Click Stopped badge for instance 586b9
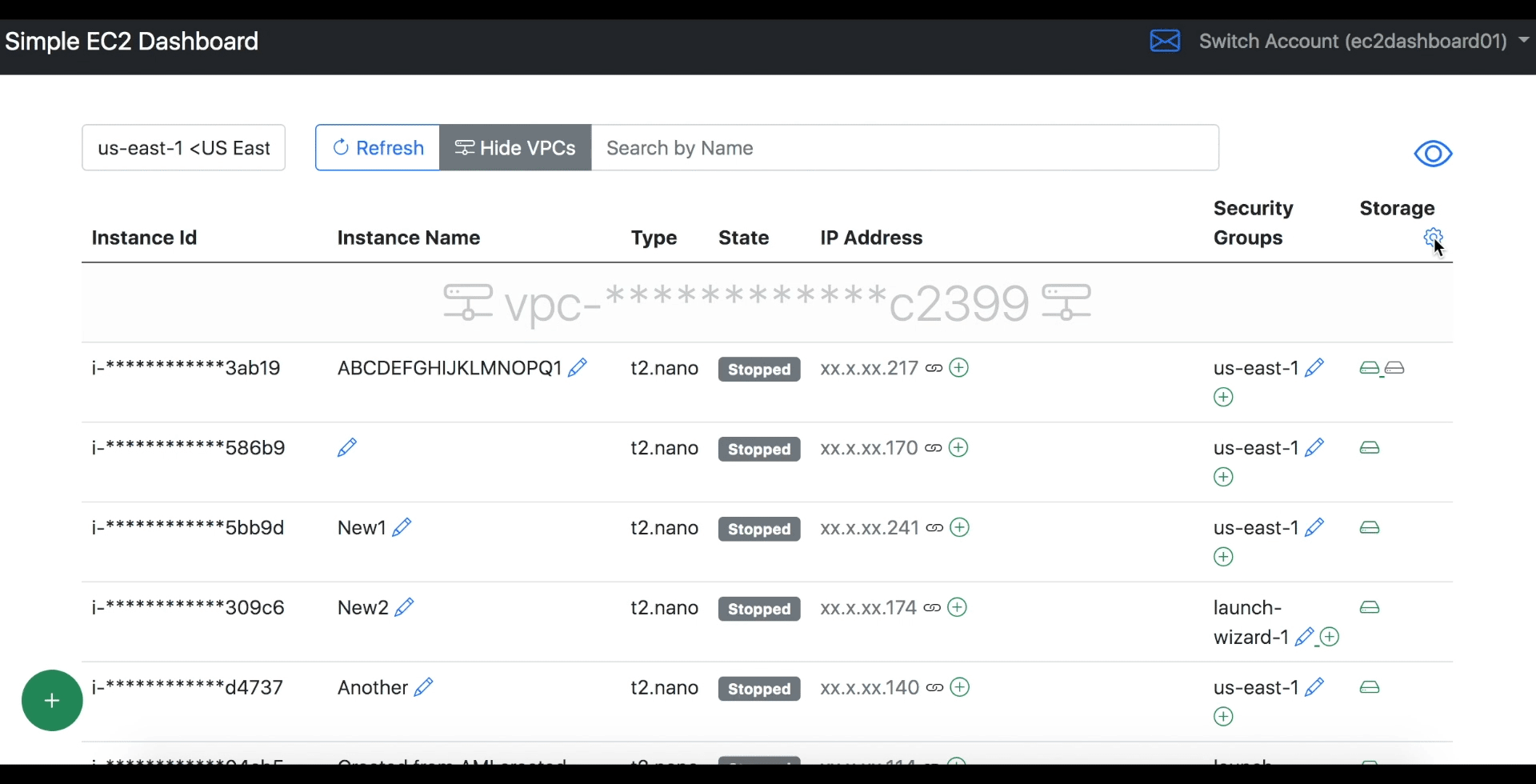Image resolution: width=1536 pixels, height=784 pixels. pyautogui.click(x=759, y=450)
